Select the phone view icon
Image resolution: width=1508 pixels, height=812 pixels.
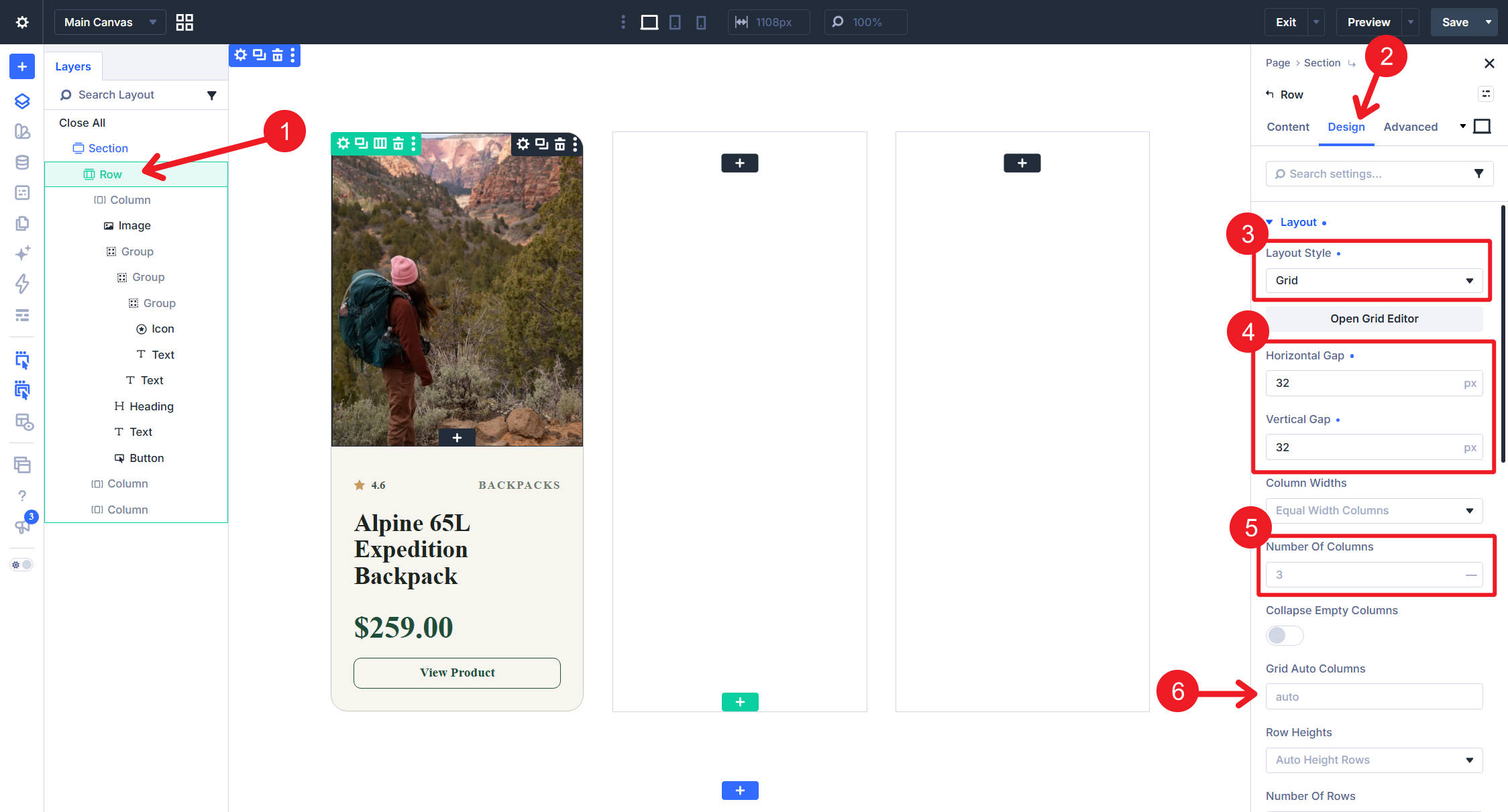[701, 22]
